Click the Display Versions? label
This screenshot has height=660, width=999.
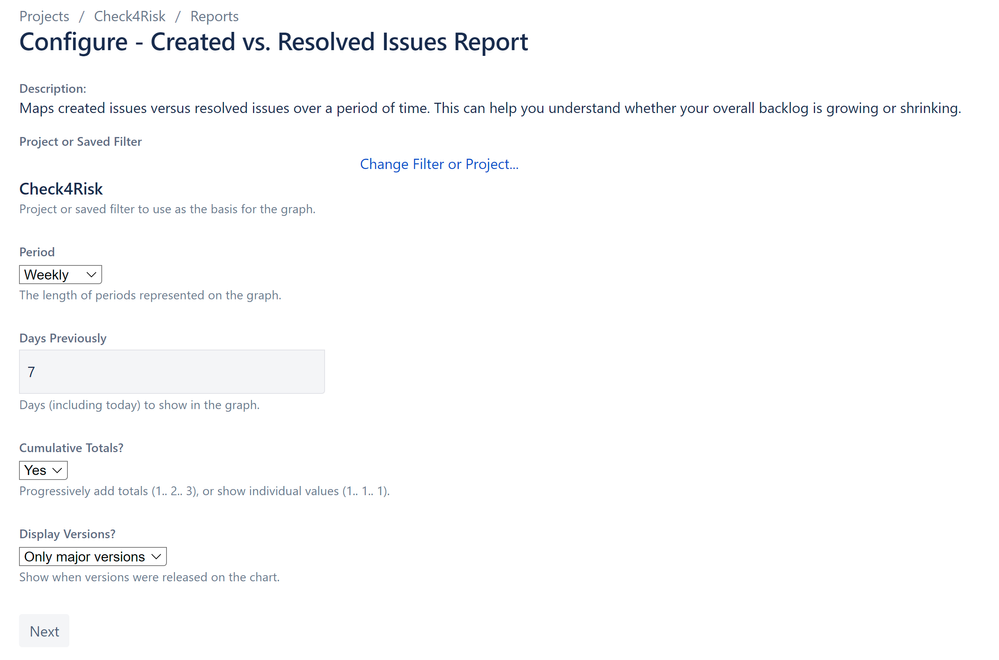pyautogui.click(x=68, y=534)
